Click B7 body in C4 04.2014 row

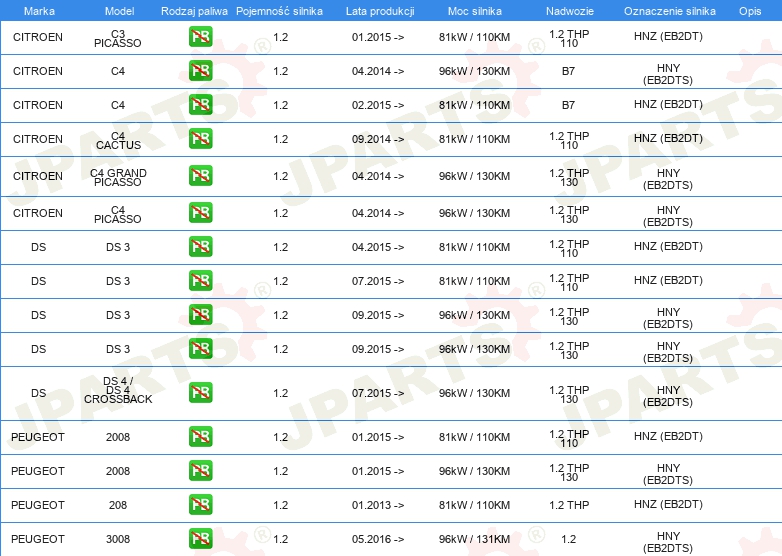point(568,71)
